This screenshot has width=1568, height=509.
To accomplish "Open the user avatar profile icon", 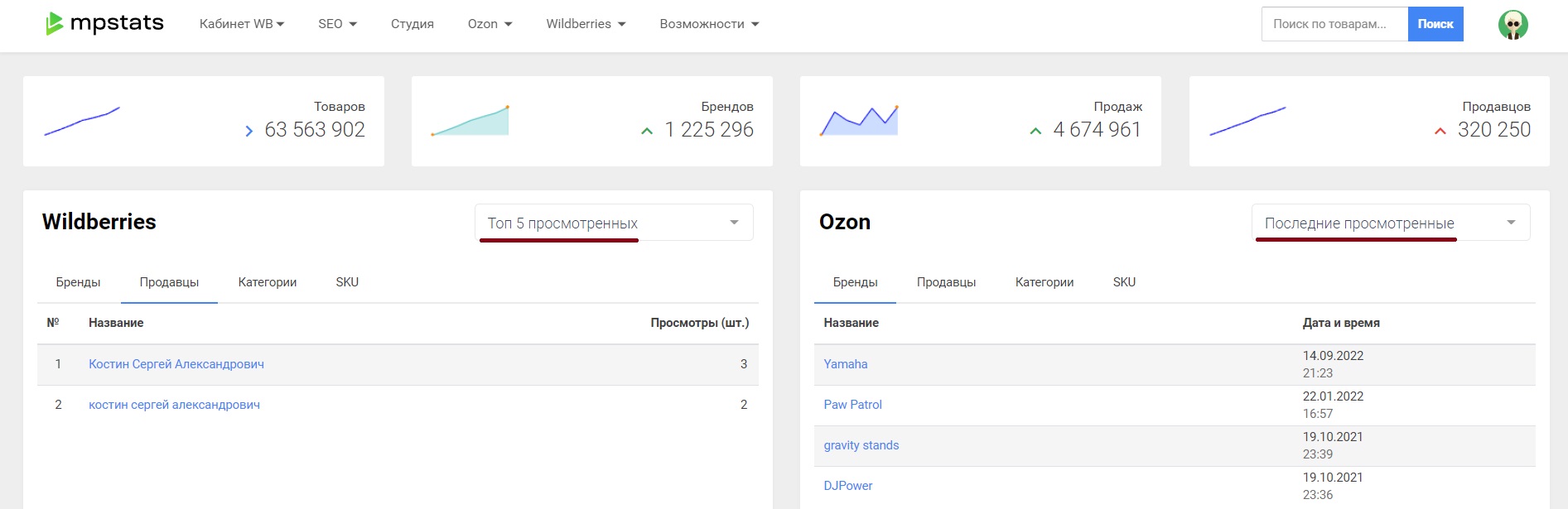I will tap(1513, 25).
